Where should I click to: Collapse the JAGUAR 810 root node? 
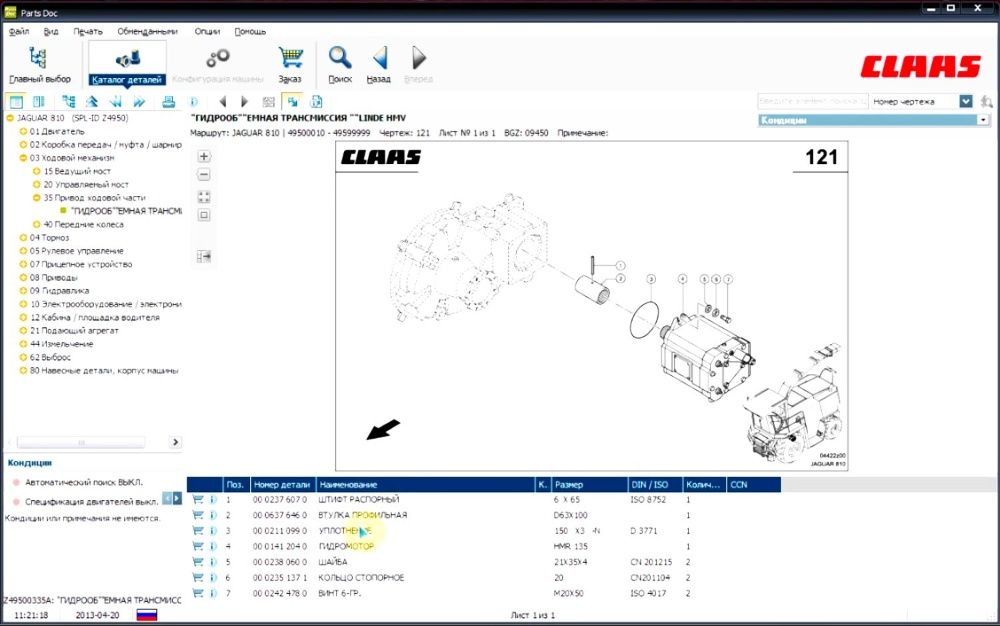pyautogui.click(x=10, y=118)
